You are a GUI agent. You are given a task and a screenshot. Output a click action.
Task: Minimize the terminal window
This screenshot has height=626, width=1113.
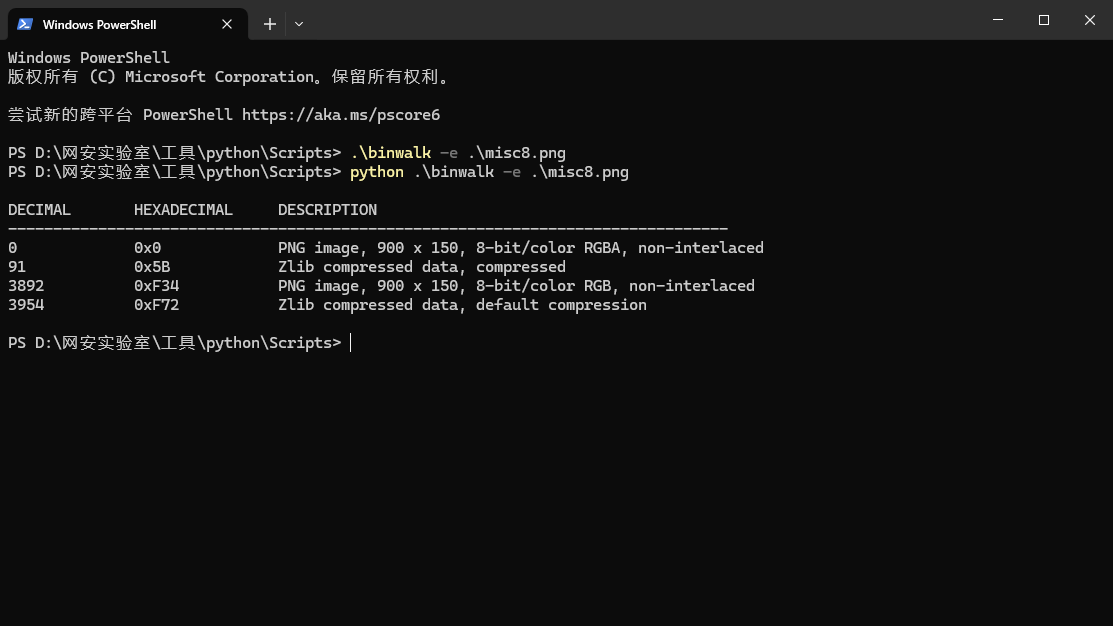(x=998, y=20)
